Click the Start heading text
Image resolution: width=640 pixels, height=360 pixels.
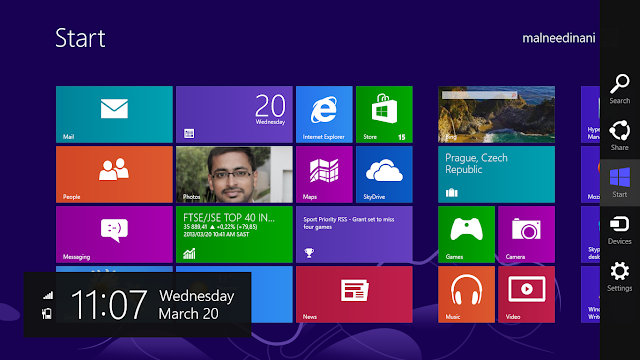[x=80, y=38]
